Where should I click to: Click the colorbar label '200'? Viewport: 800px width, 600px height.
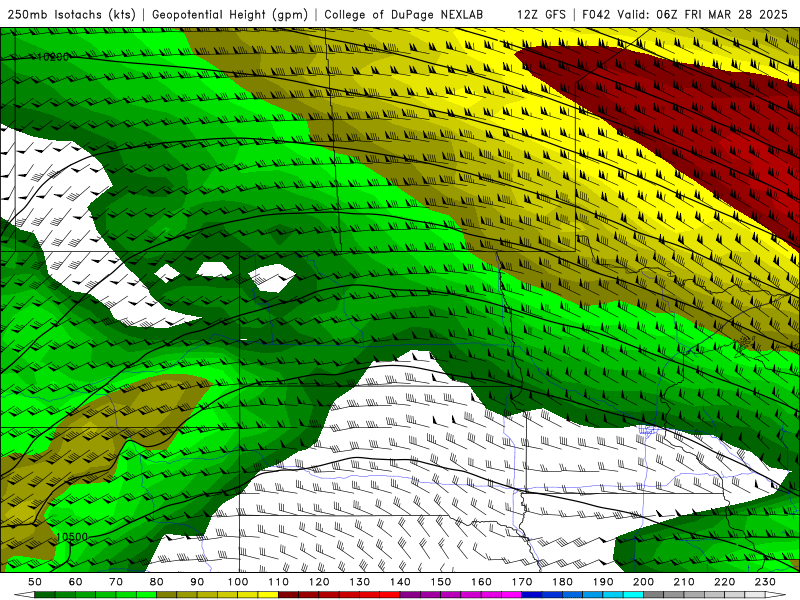pyautogui.click(x=643, y=582)
